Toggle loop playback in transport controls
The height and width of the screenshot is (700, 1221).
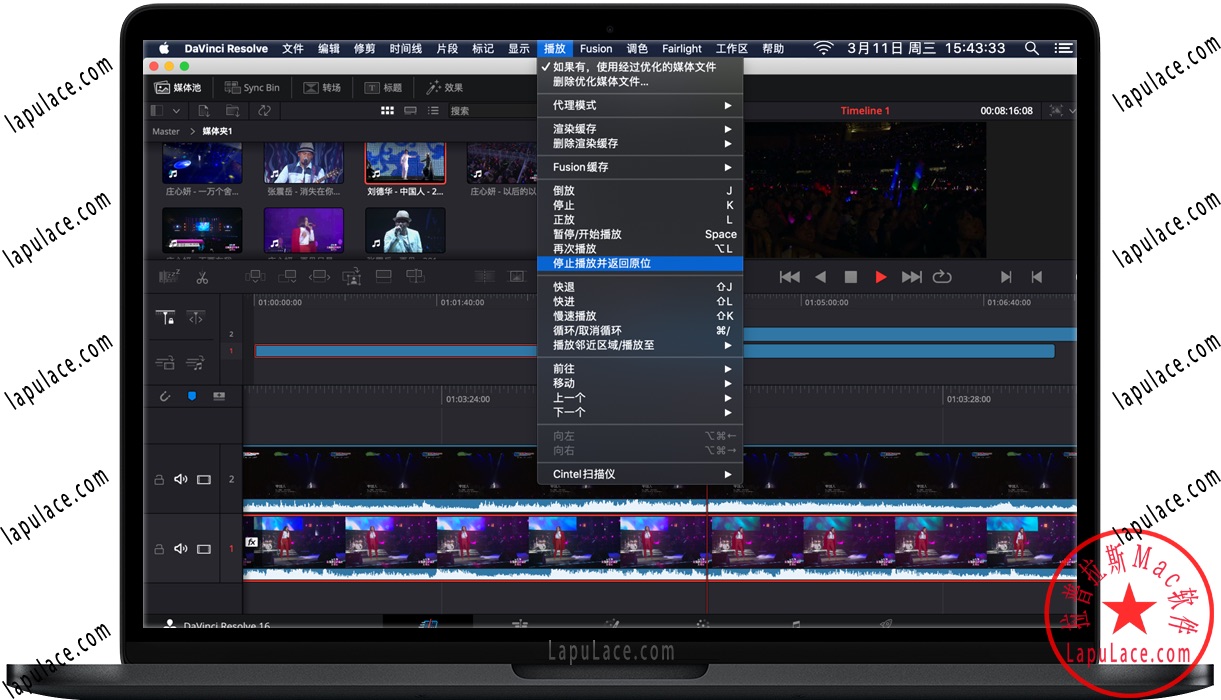pyautogui.click(x=942, y=277)
